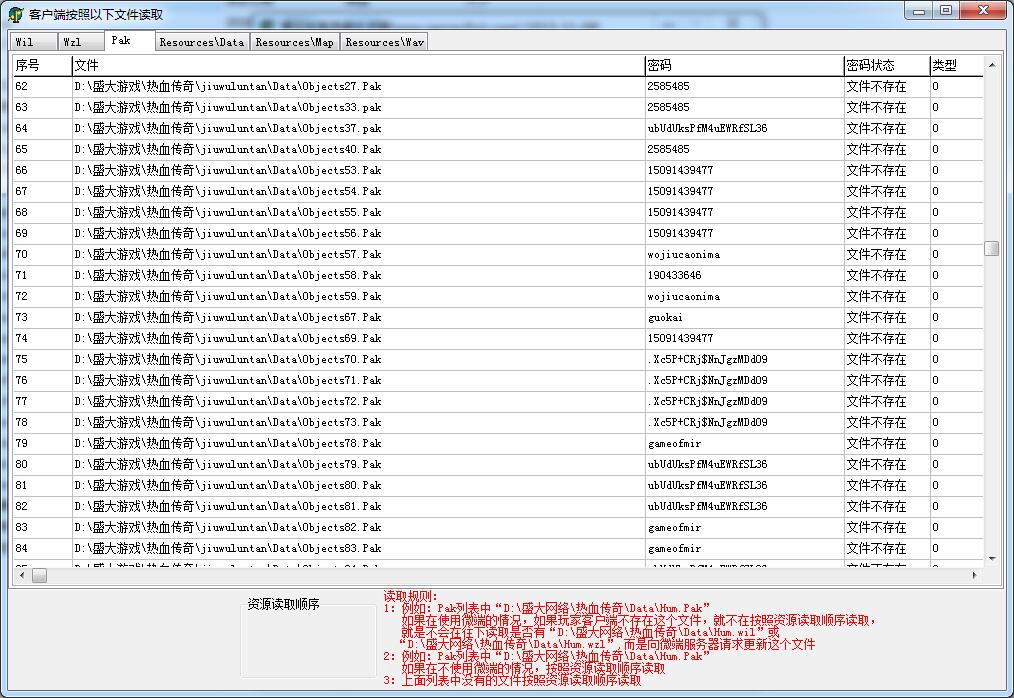The height and width of the screenshot is (698, 1014).
Task: Click the vertical scrollbar thumb
Action: pyautogui.click(x=991, y=248)
